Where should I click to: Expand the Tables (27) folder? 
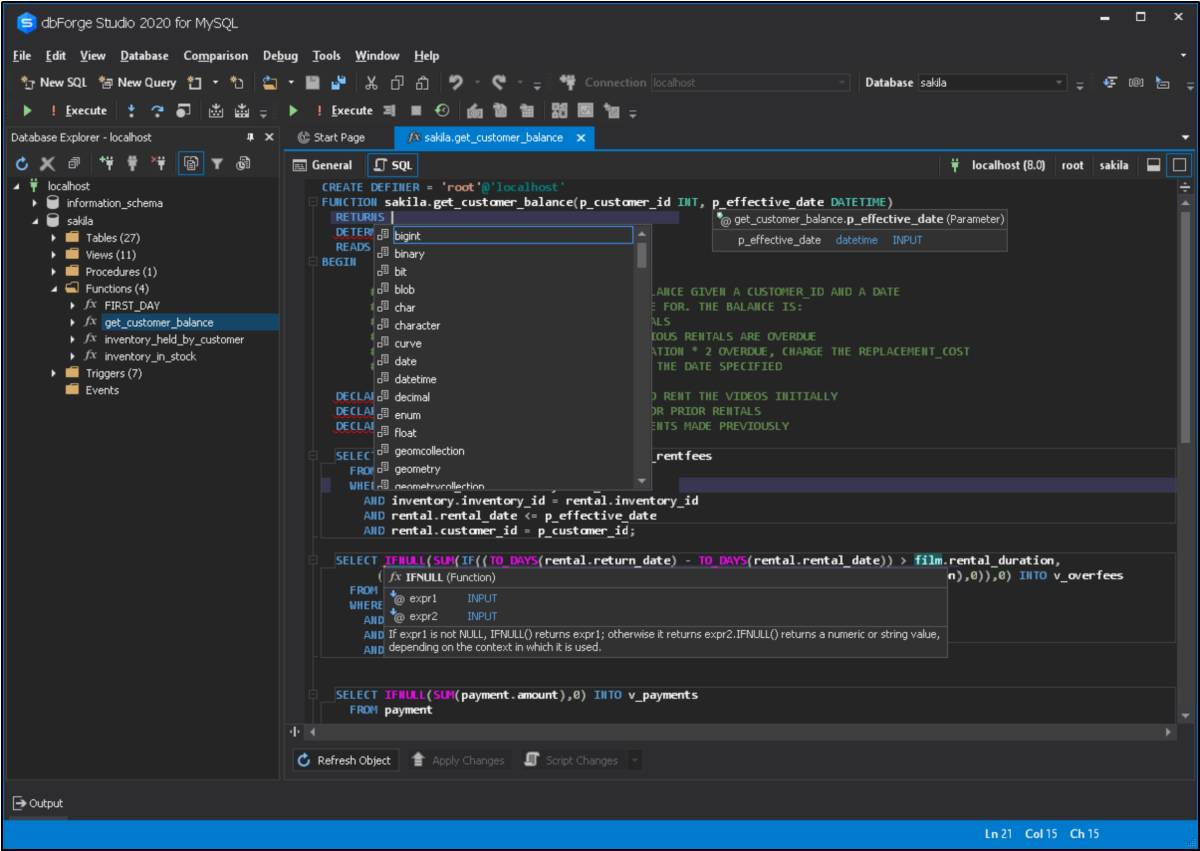pyautogui.click(x=54, y=238)
